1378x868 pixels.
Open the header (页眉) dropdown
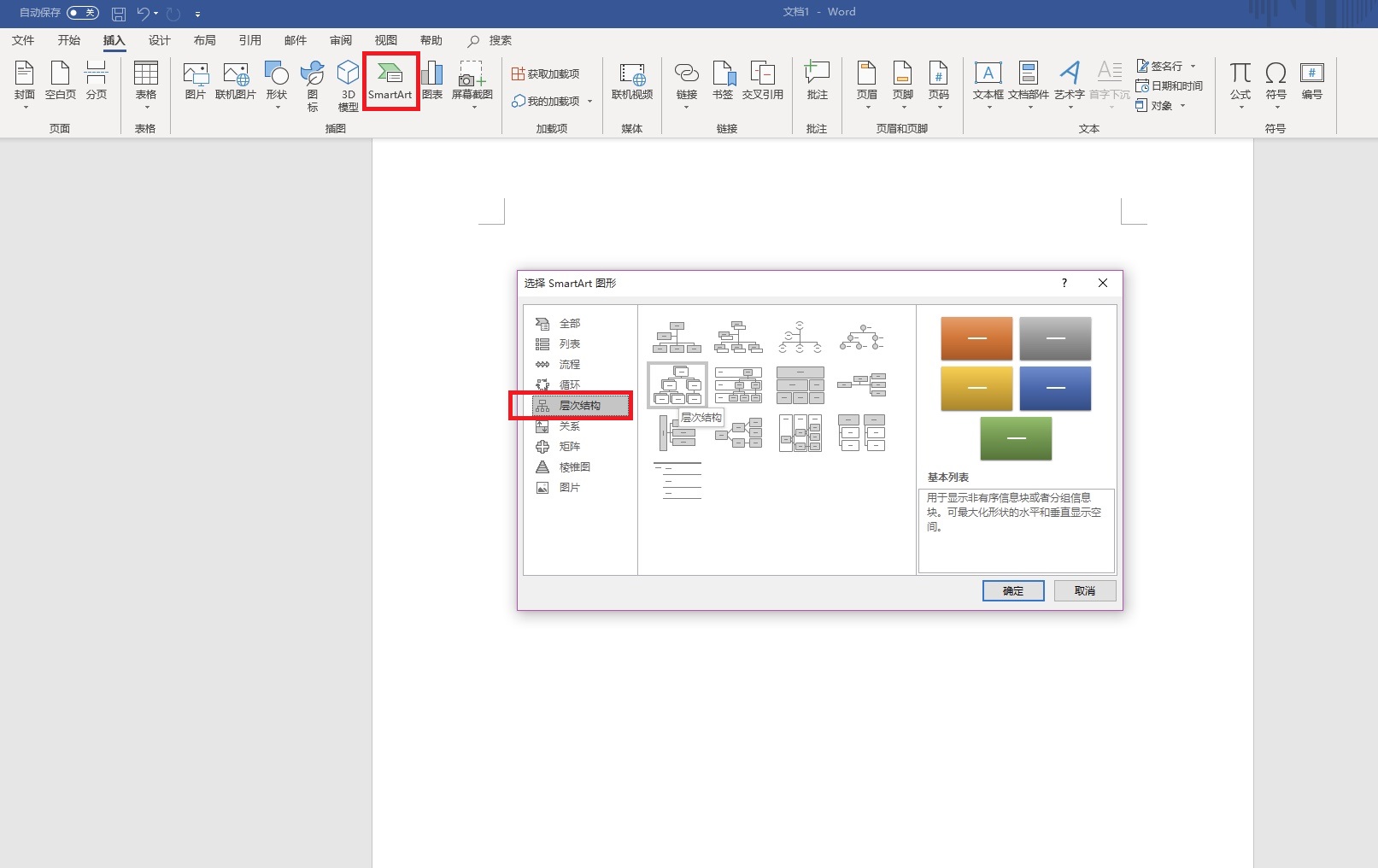(867, 85)
